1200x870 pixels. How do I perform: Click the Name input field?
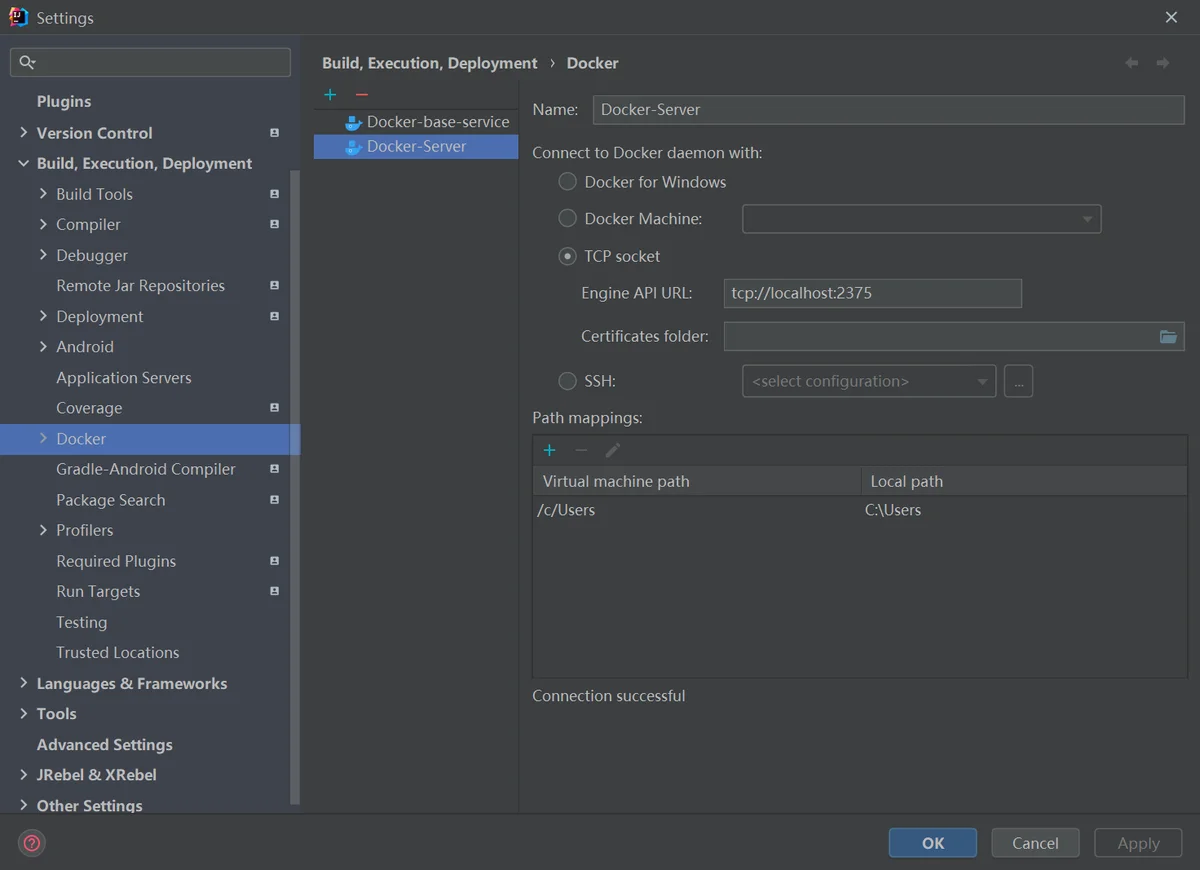(888, 109)
